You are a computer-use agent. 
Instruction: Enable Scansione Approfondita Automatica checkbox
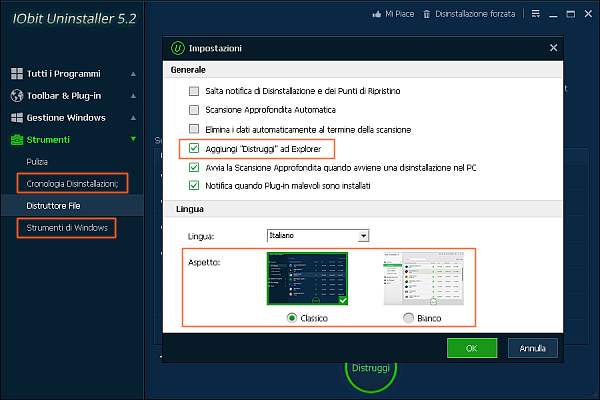[194, 110]
